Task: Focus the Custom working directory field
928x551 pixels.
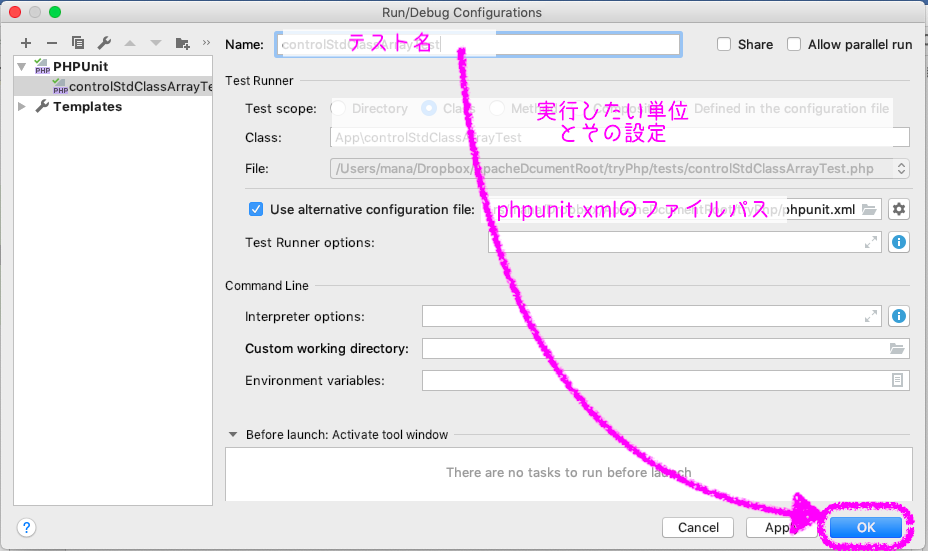Action: (666, 349)
